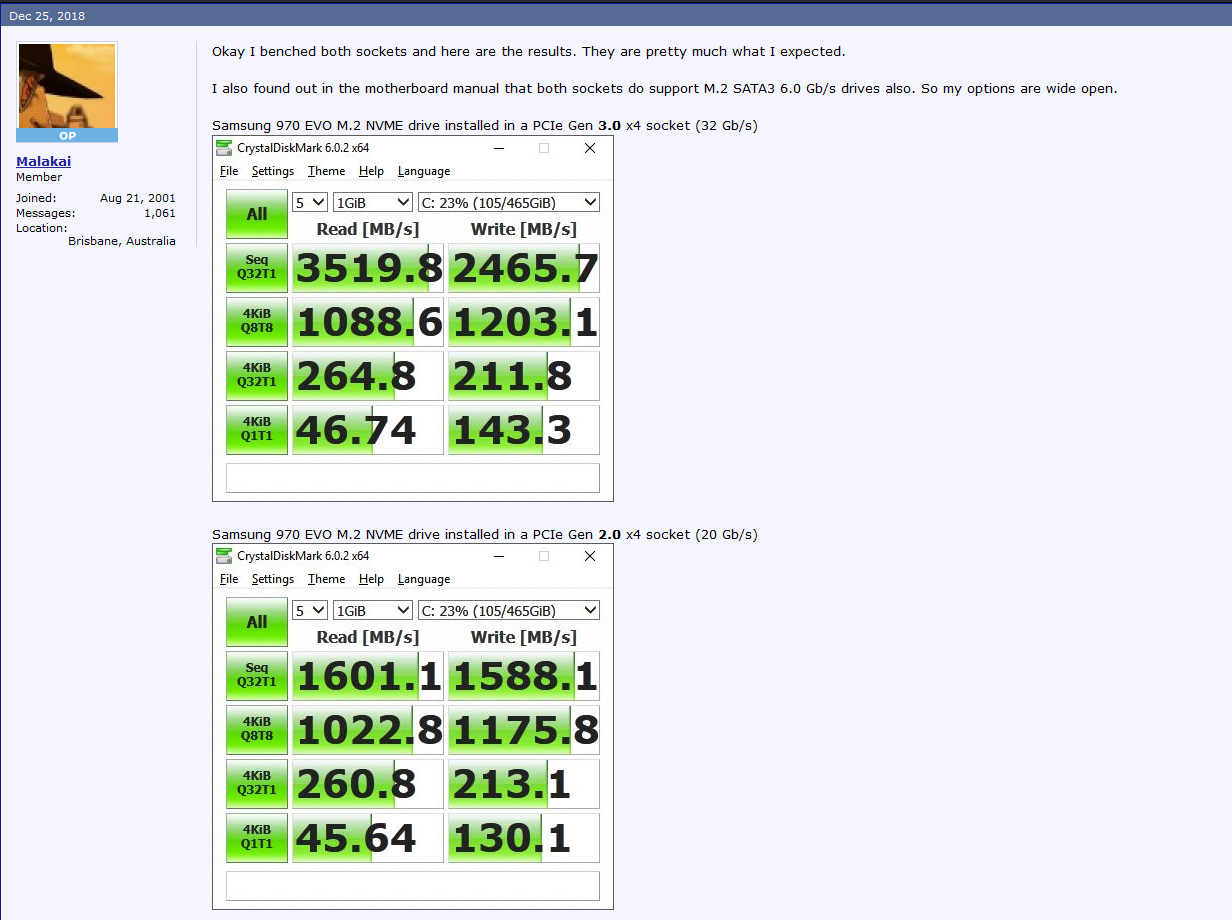Click the maximize box of the Gen 3.0 window

pyautogui.click(x=544, y=148)
